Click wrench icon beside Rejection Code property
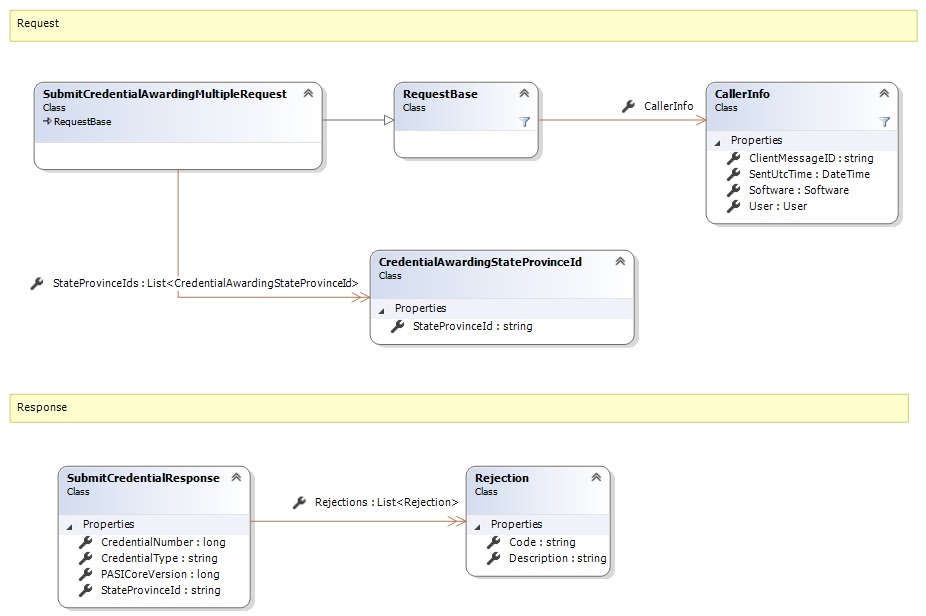 pyautogui.click(x=493, y=542)
